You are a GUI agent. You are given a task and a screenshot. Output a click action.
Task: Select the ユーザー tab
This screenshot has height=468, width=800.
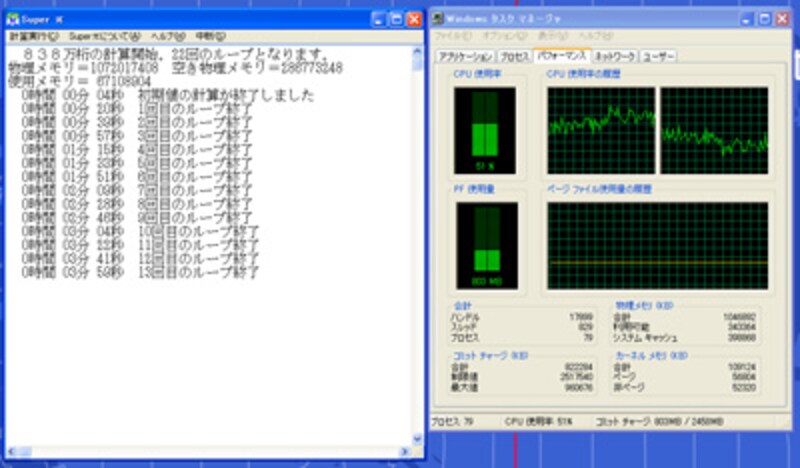(658, 56)
